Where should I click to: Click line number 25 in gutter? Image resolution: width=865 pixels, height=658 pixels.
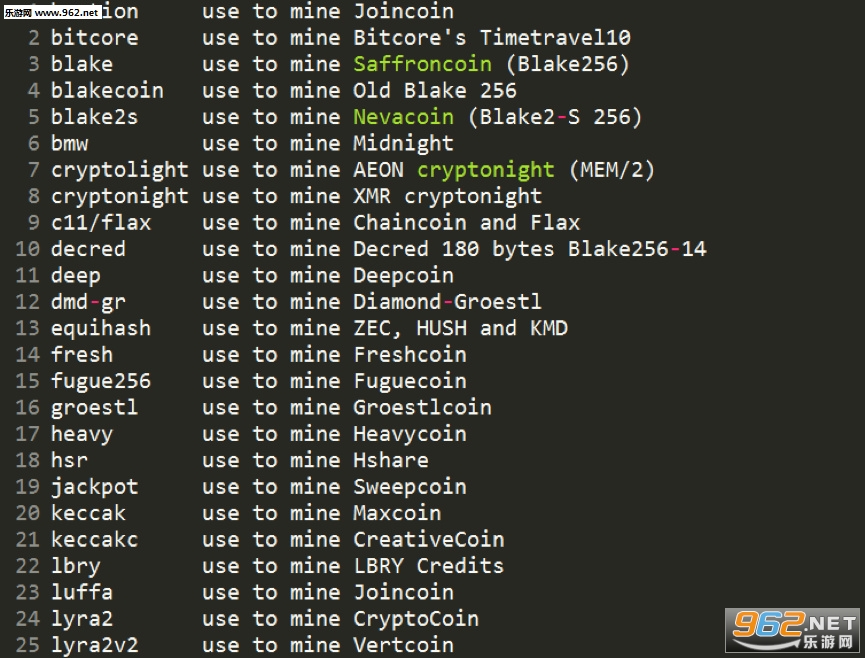28,645
